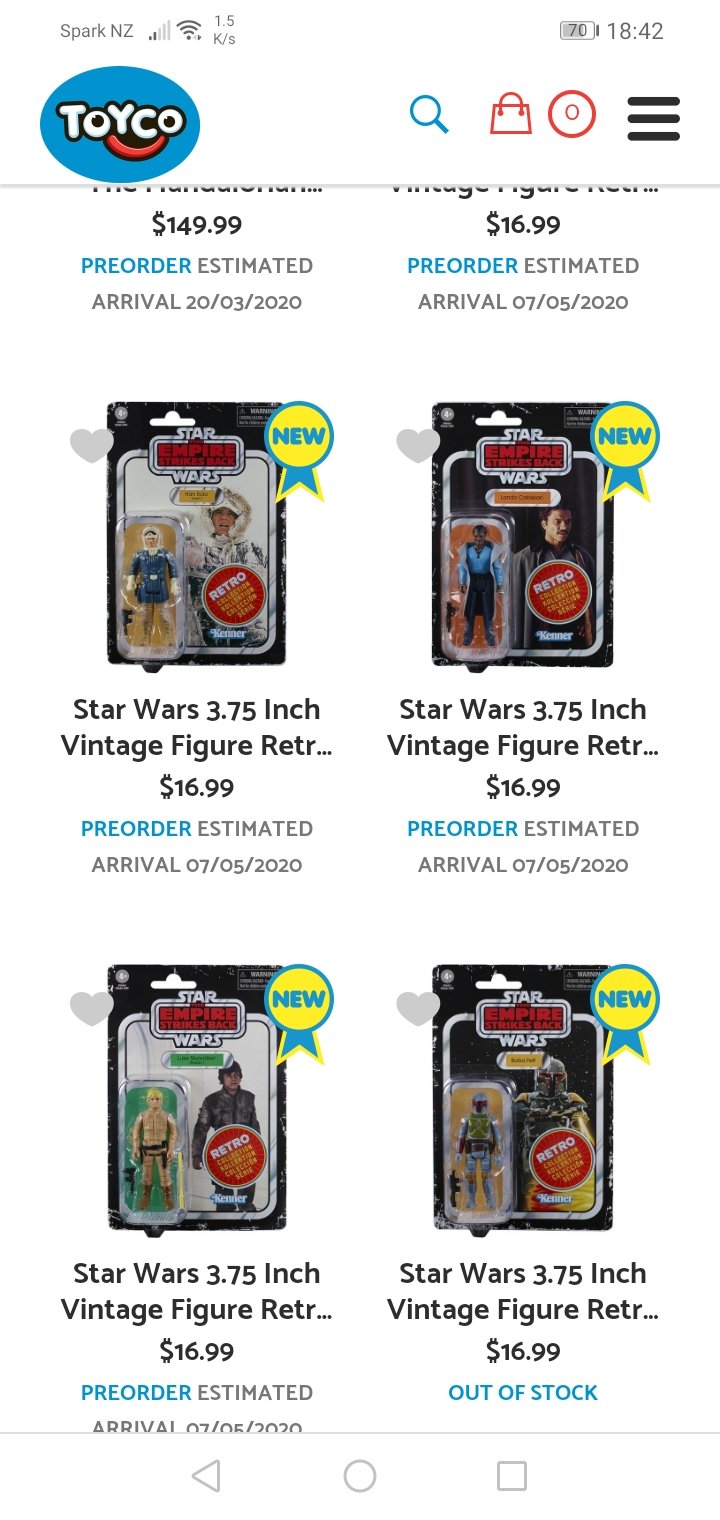Open the red shopping bag cart
The image size is (720, 1520).
[x=510, y=114]
